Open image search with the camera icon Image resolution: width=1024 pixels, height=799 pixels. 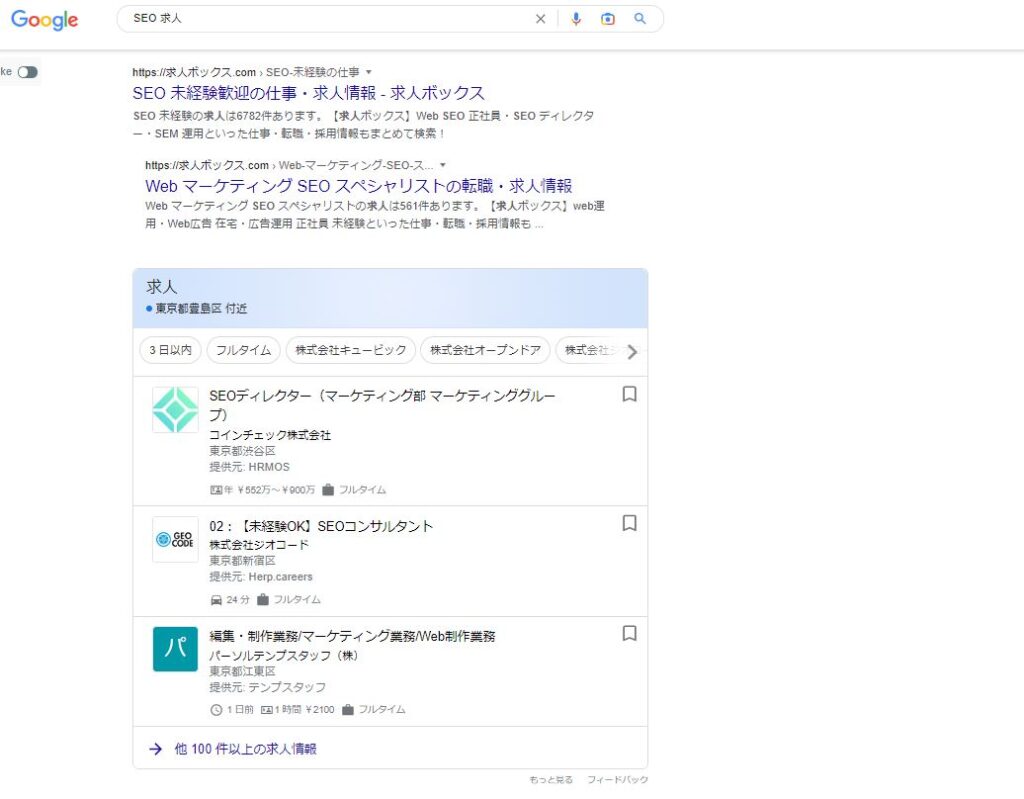607,19
